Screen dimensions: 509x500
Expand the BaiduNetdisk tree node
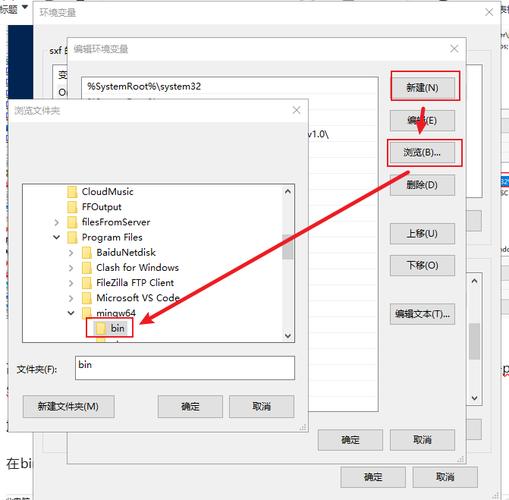pos(71,253)
